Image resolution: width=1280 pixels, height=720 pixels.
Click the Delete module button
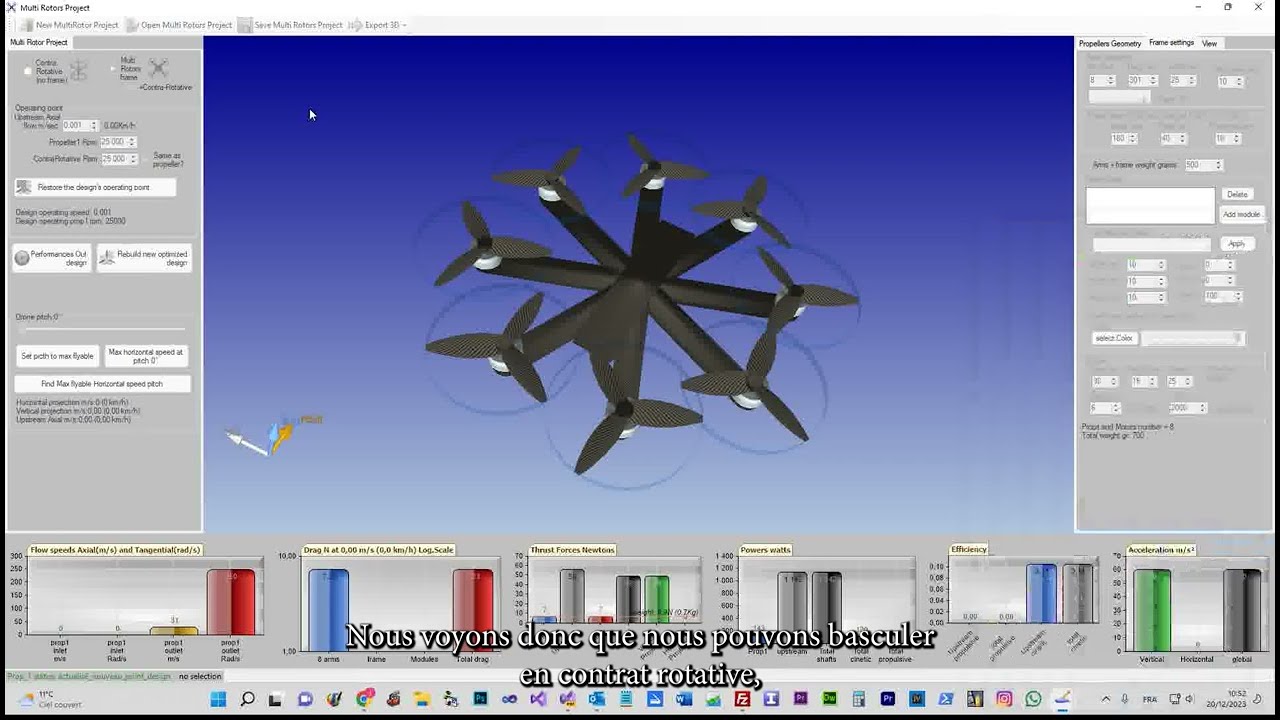(x=1237, y=194)
